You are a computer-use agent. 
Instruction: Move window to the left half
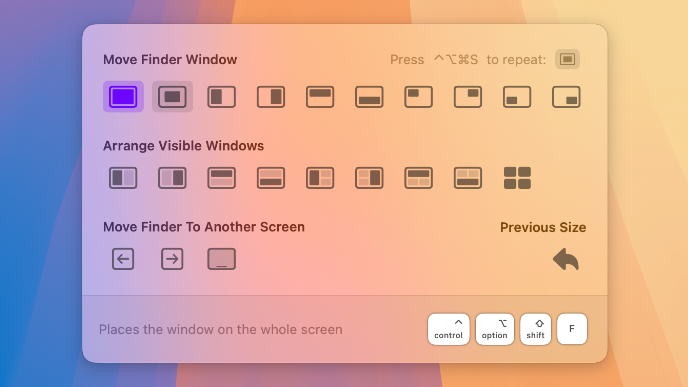[222, 97]
